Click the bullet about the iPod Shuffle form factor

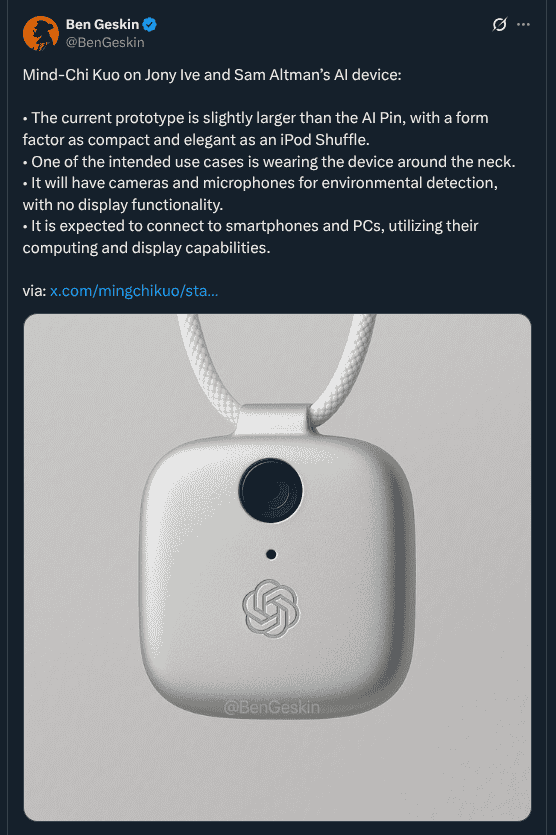tap(256, 128)
